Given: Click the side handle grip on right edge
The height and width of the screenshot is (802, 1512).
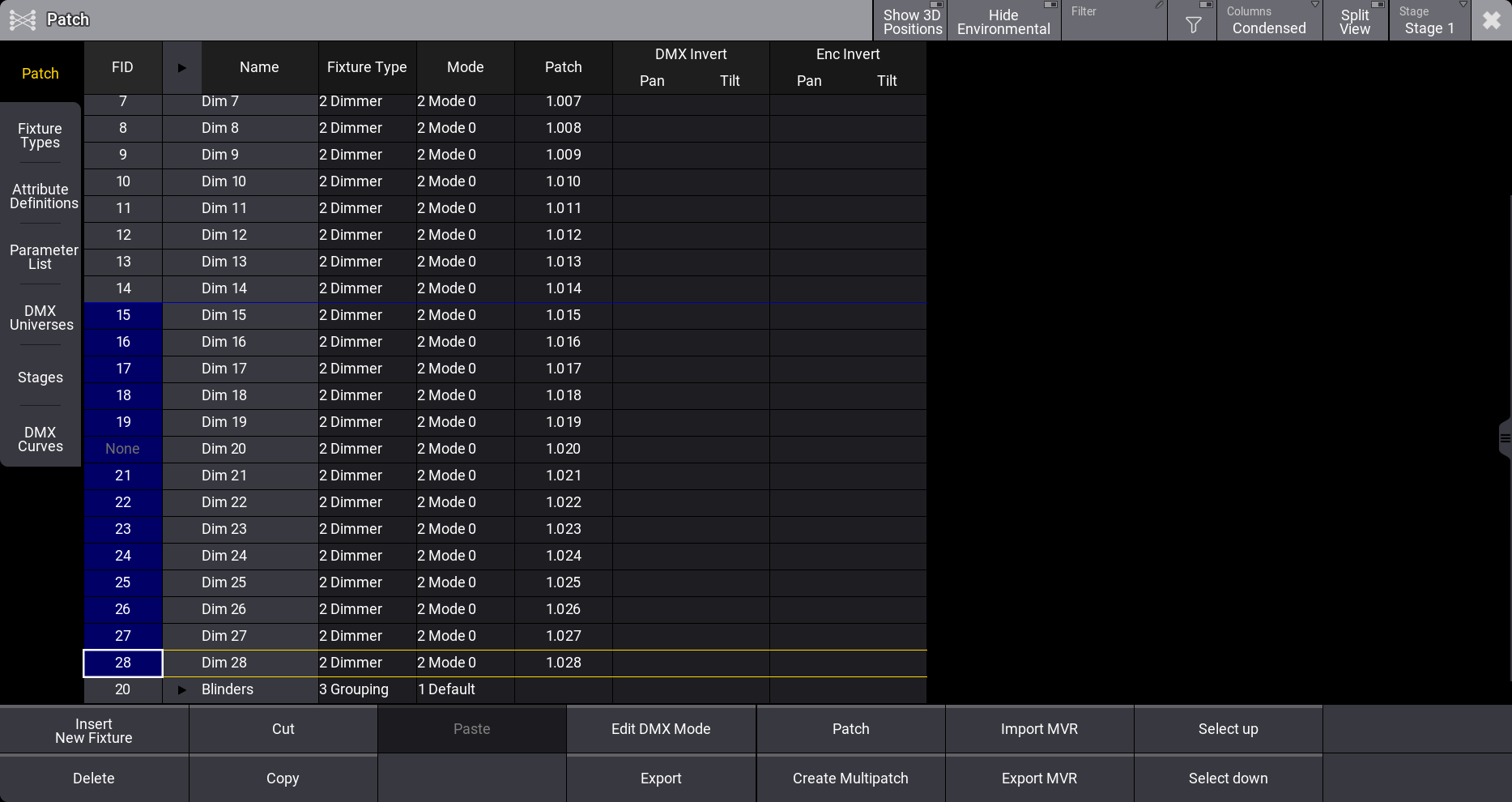Looking at the screenshot, I should tap(1505, 439).
